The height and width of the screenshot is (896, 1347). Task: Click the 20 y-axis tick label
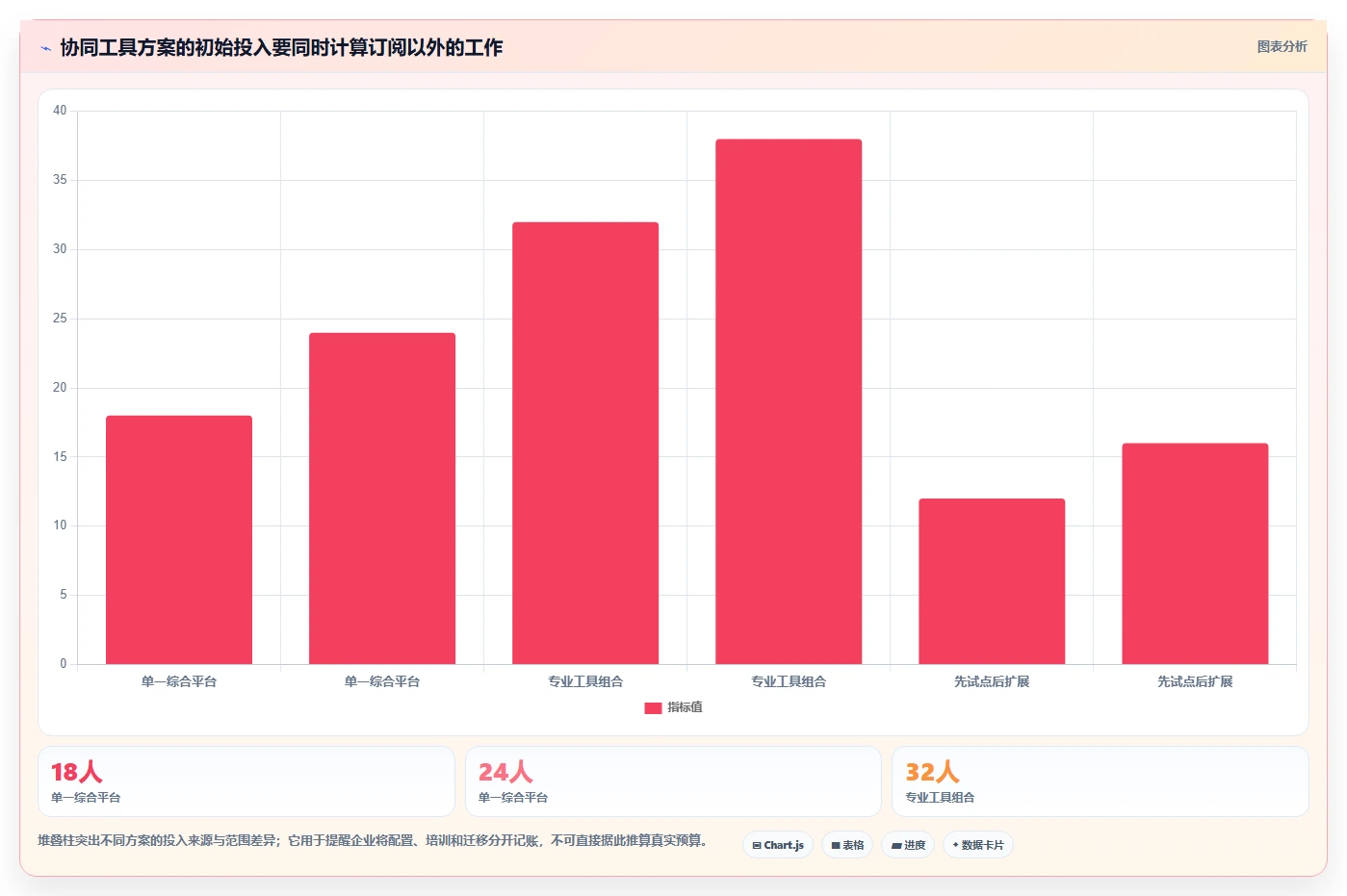coord(60,388)
